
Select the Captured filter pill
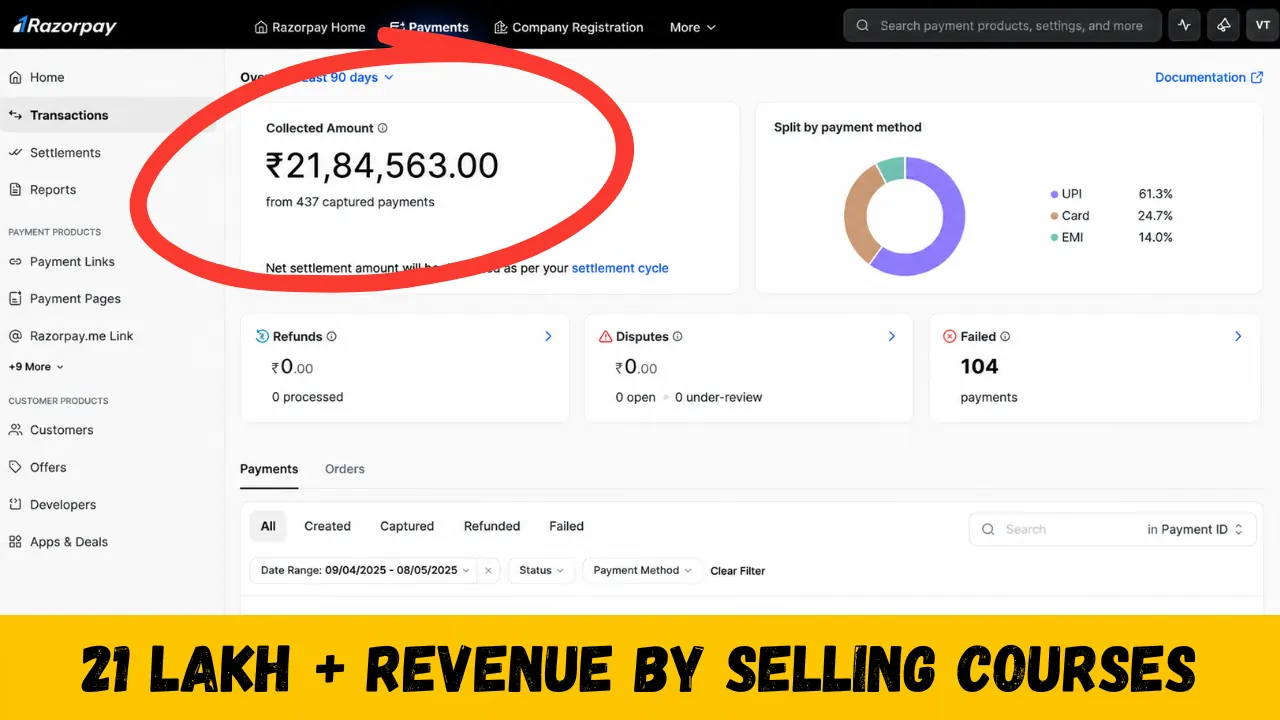click(407, 526)
